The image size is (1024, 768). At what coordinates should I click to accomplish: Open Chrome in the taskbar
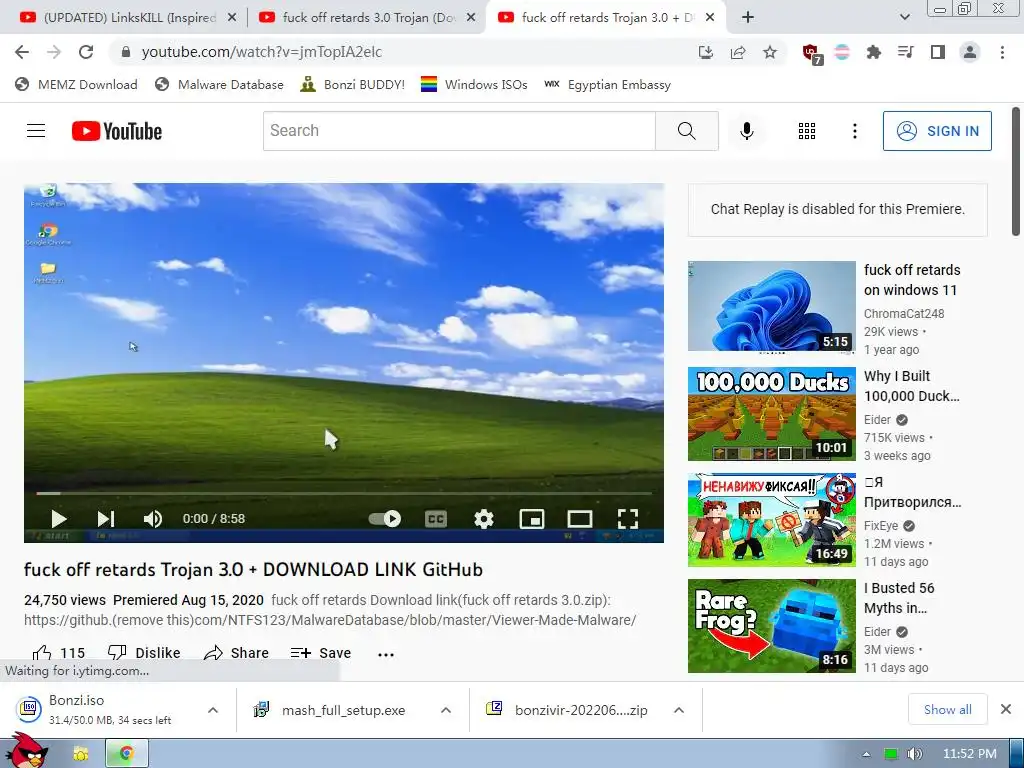coord(127,754)
